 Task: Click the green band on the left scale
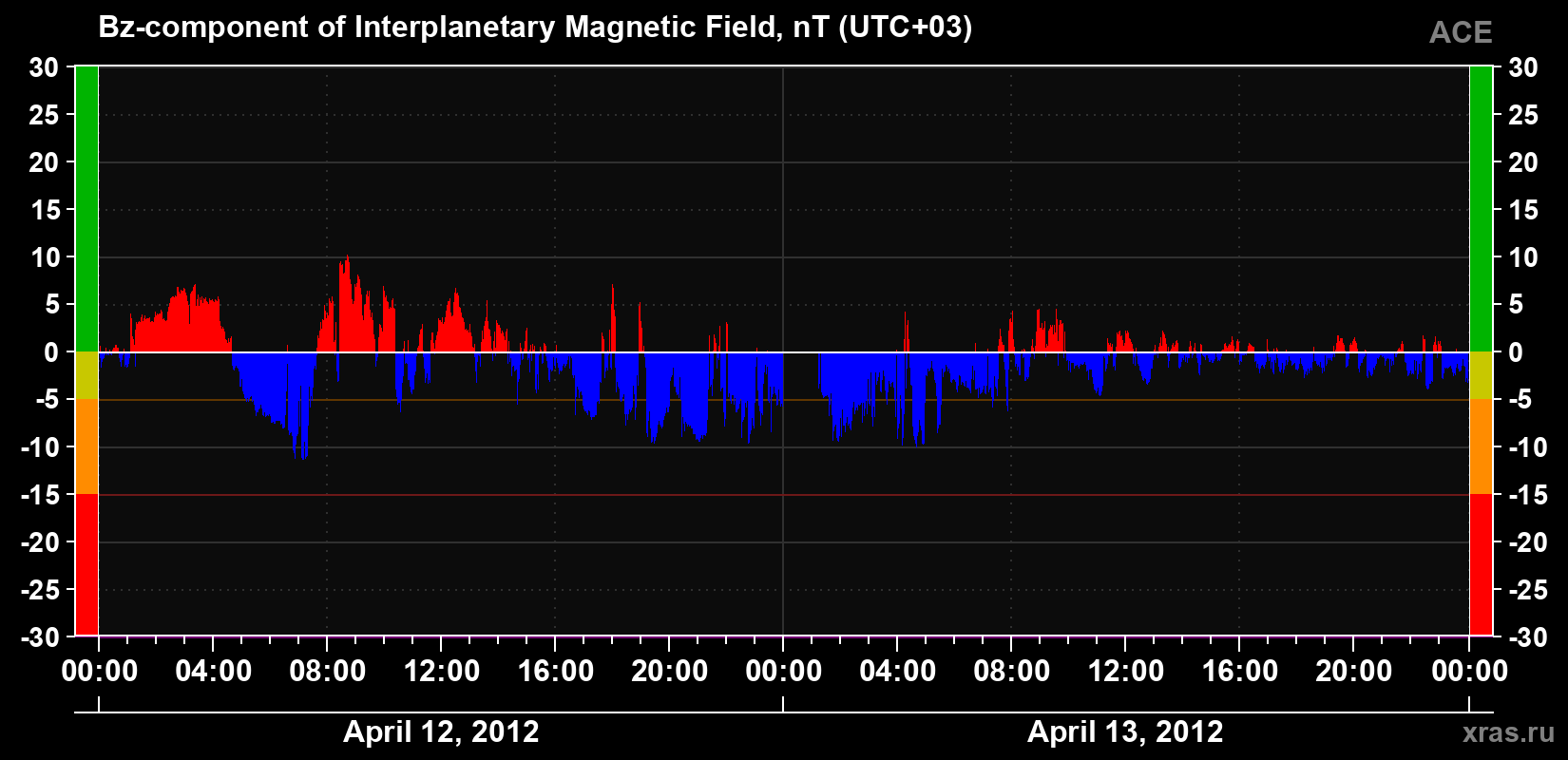click(x=86, y=209)
